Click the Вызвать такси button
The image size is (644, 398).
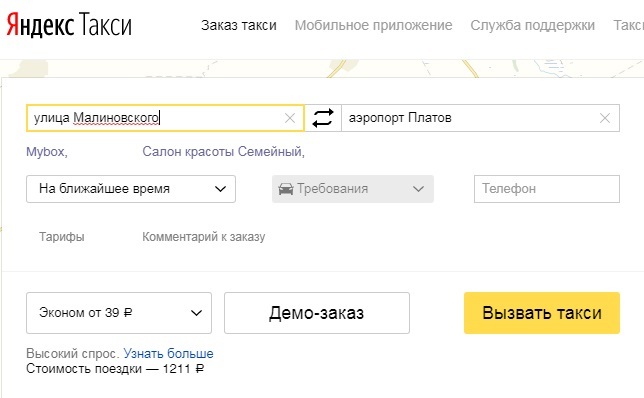coord(542,313)
